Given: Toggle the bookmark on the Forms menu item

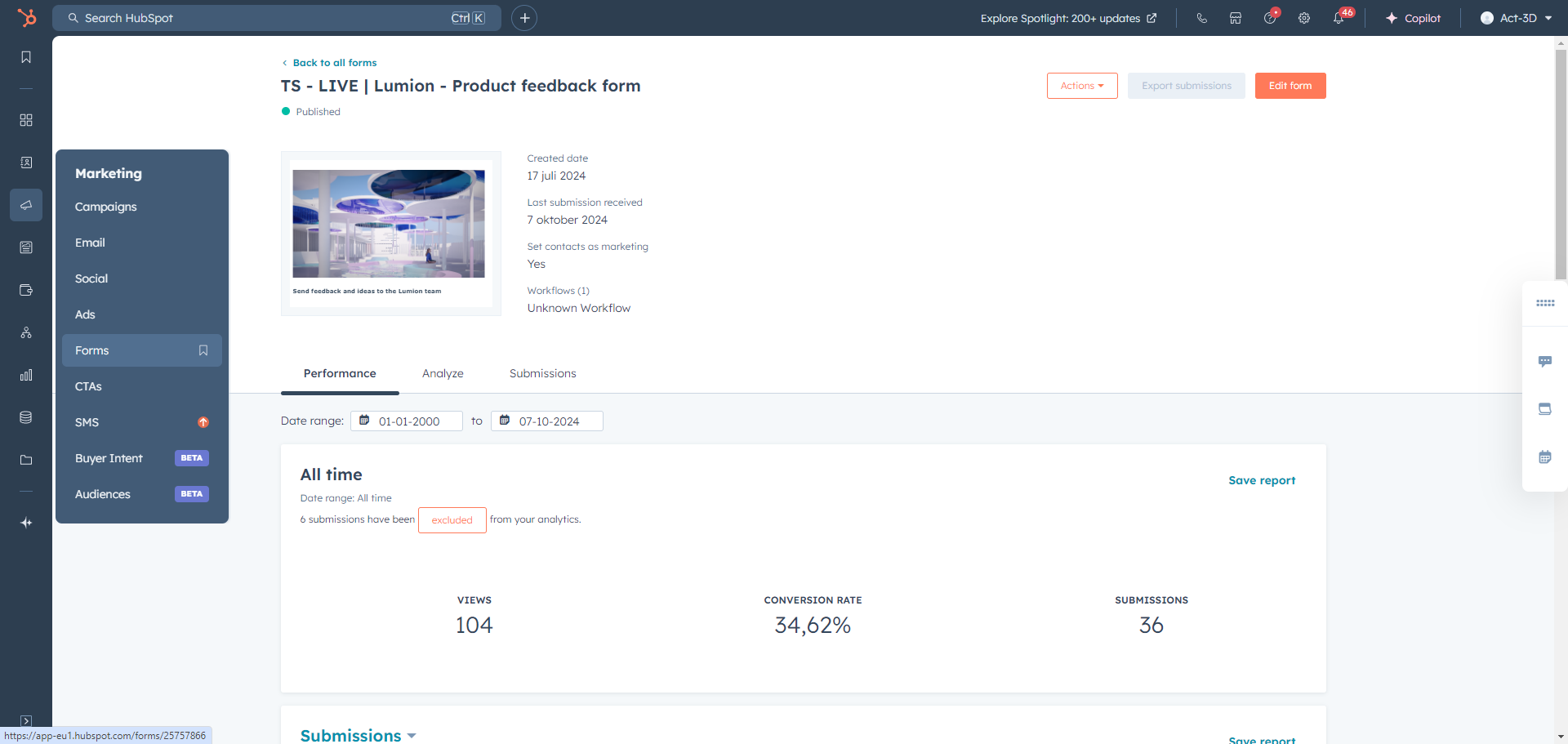Looking at the screenshot, I should click(x=203, y=350).
